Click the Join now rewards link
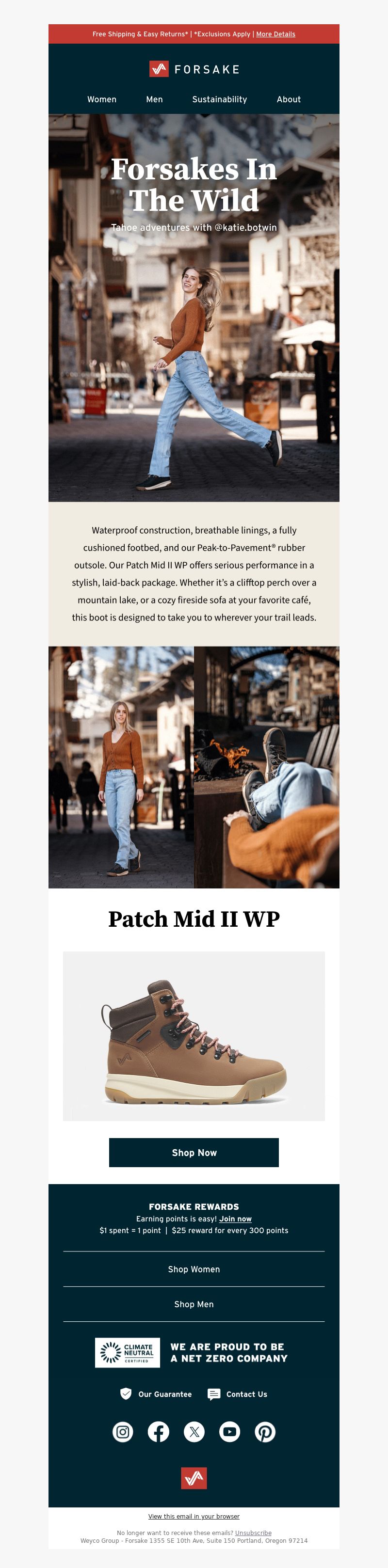The width and height of the screenshot is (388, 1568). point(235,1219)
